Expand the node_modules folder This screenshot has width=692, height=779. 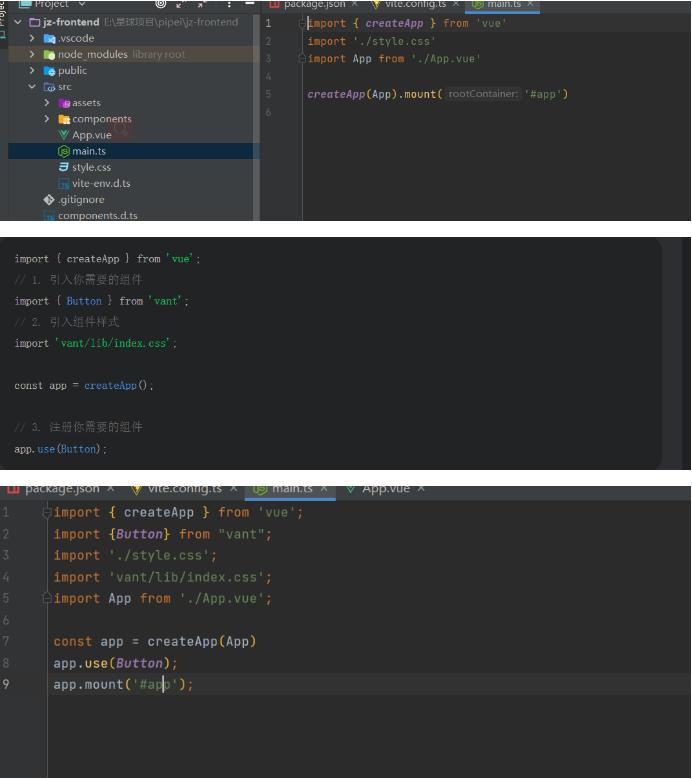[x=32, y=54]
